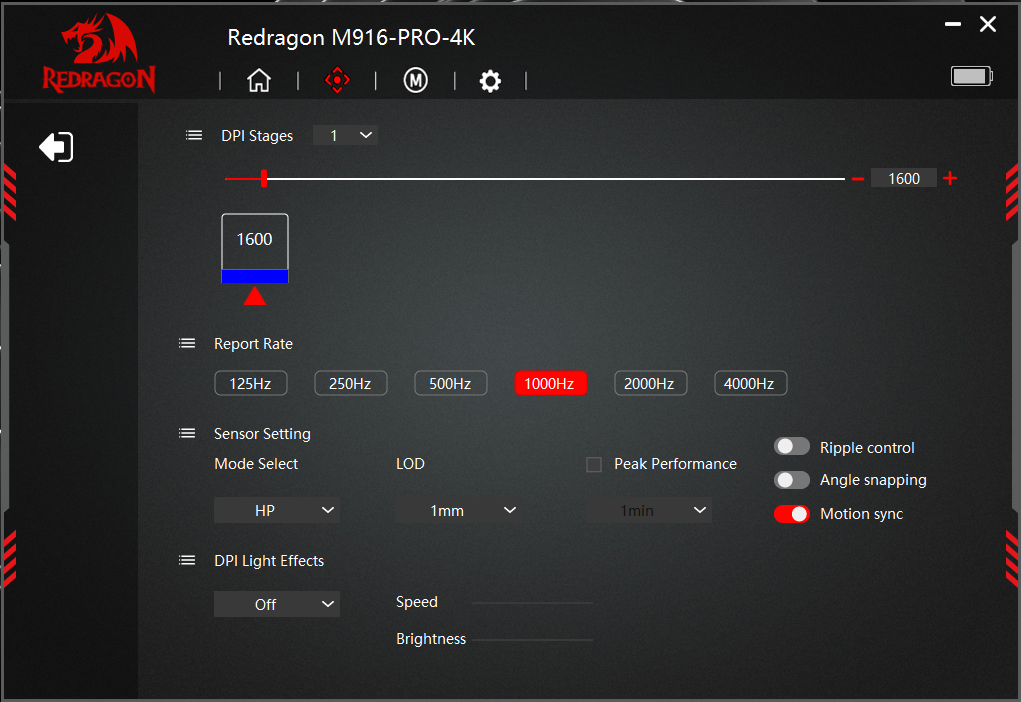Open the settings gear tab
Viewport: 1021px width, 702px height.
490,81
